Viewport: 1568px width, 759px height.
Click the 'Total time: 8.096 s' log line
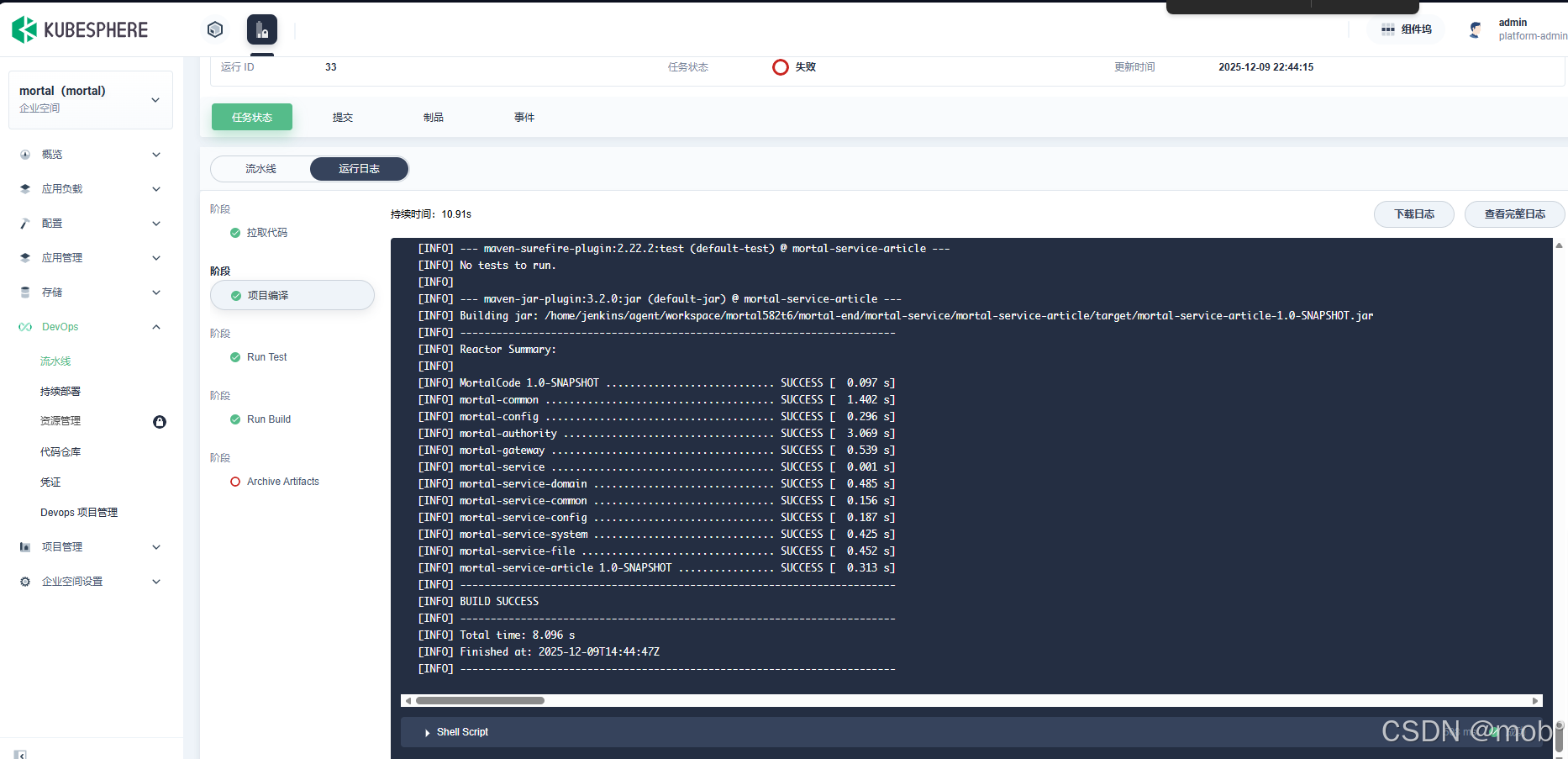tap(518, 635)
